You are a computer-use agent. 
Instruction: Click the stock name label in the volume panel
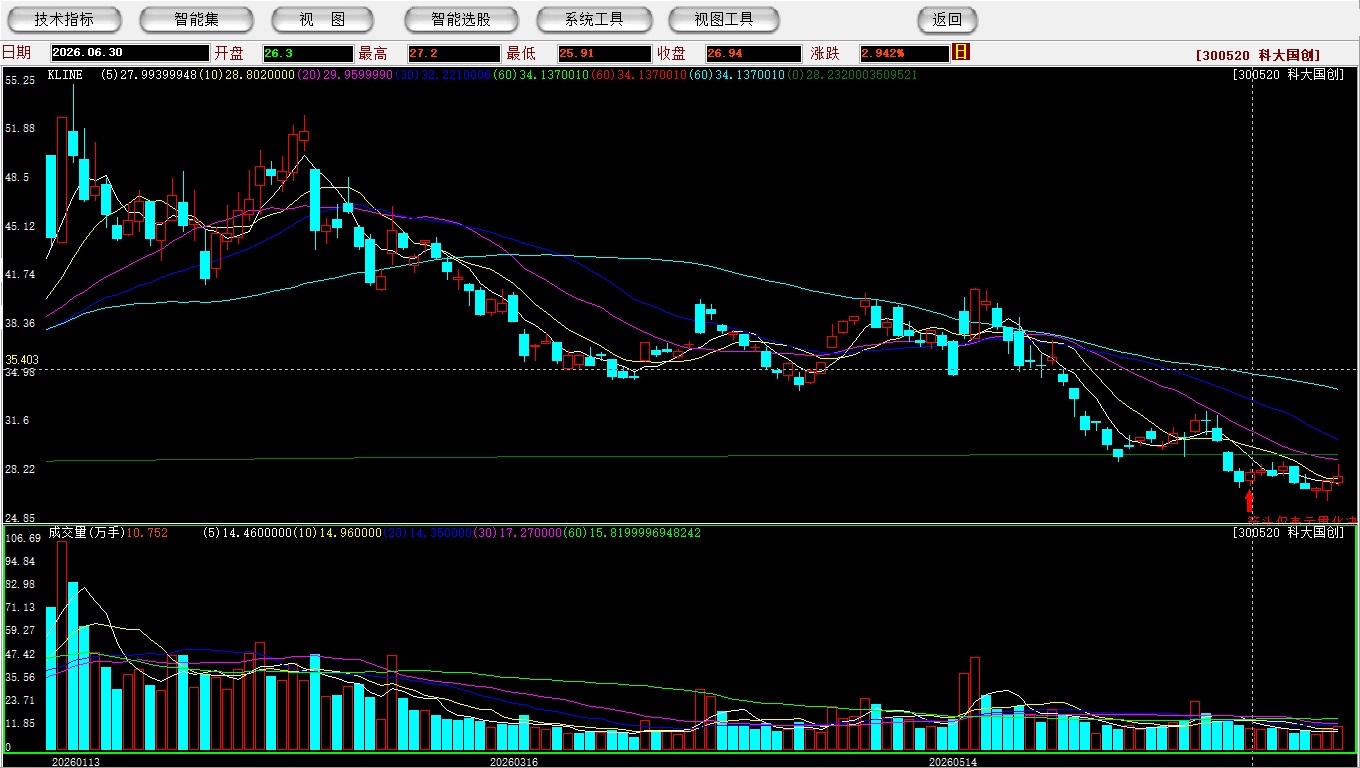(x=1289, y=533)
